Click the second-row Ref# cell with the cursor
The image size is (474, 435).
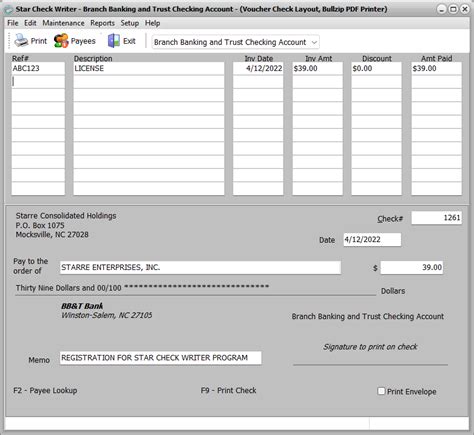[38, 82]
